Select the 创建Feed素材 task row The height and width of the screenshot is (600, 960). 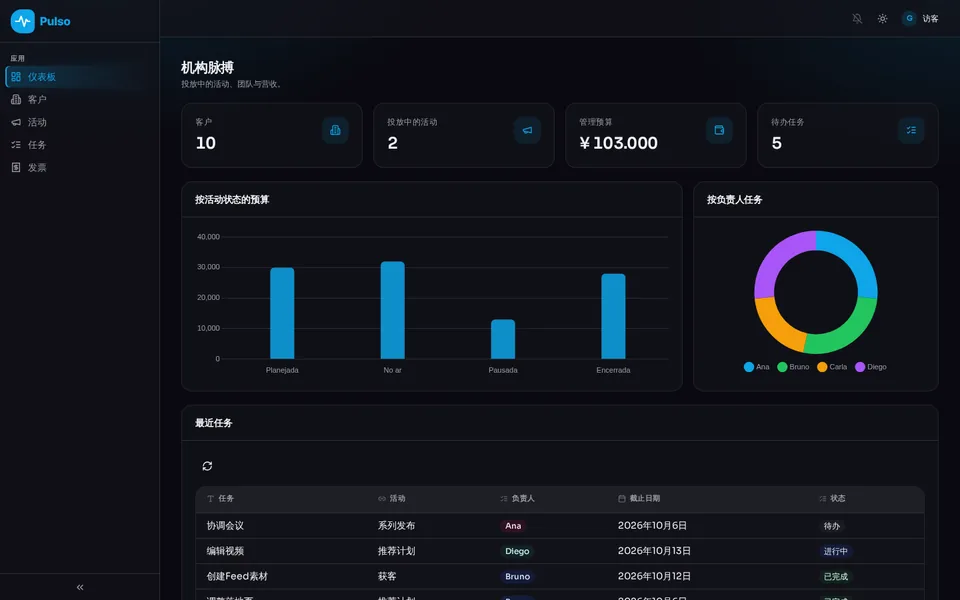pos(560,576)
